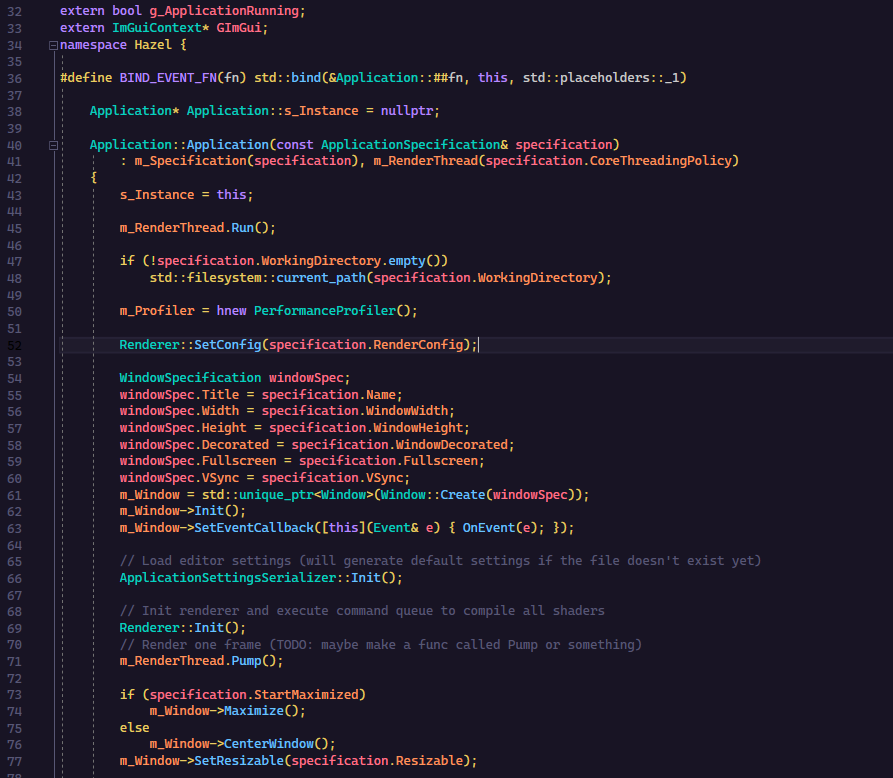Image resolution: width=893 pixels, height=778 pixels.
Task: Collapse the Application constructor fold marker
Action: tap(53, 145)
